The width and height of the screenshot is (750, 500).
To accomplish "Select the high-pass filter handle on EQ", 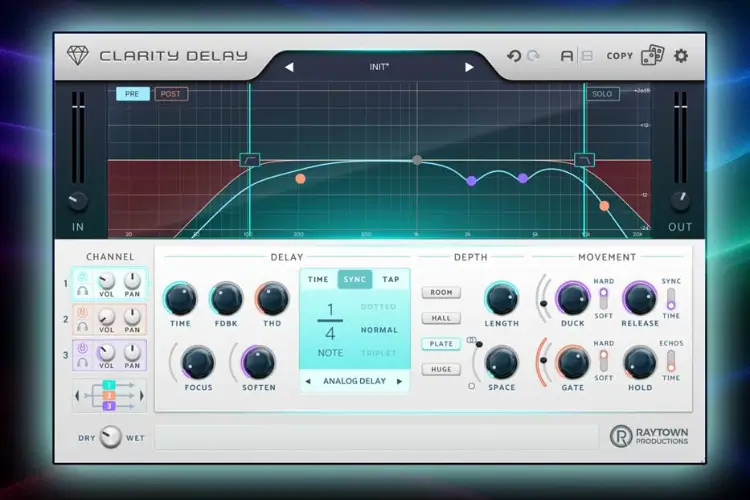I will click(250, 160).
